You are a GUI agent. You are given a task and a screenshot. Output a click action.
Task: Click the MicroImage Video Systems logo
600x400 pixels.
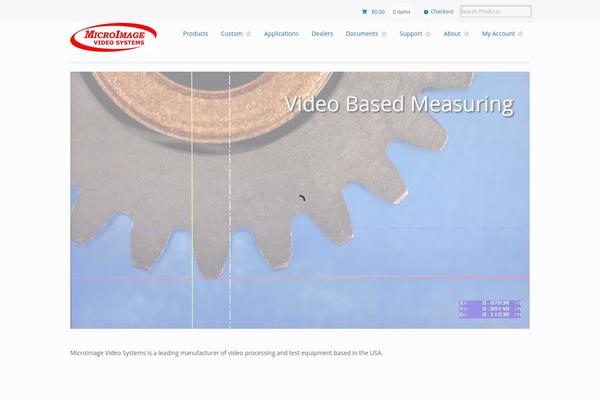113,37
